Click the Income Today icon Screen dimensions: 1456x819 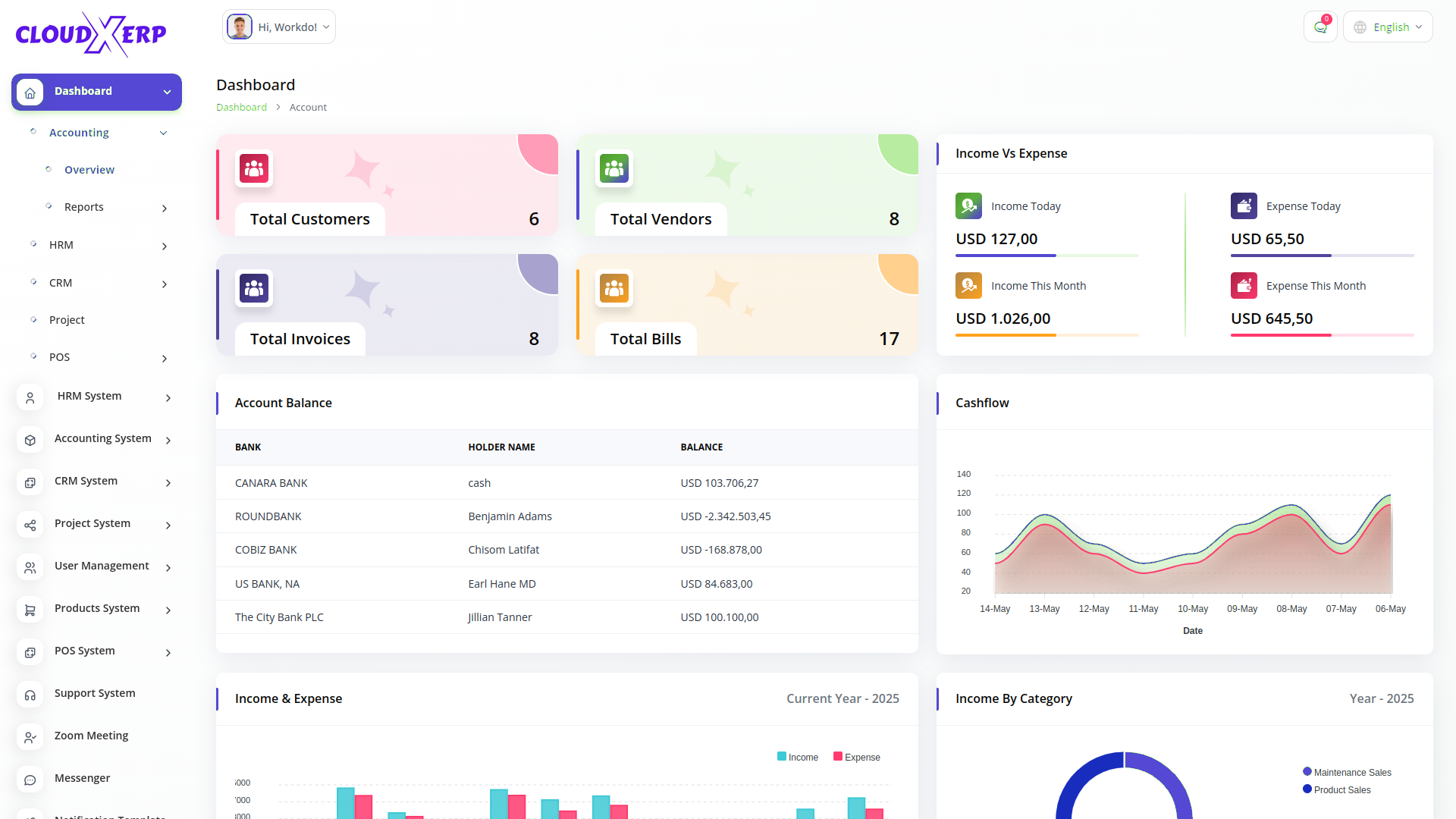968,206
